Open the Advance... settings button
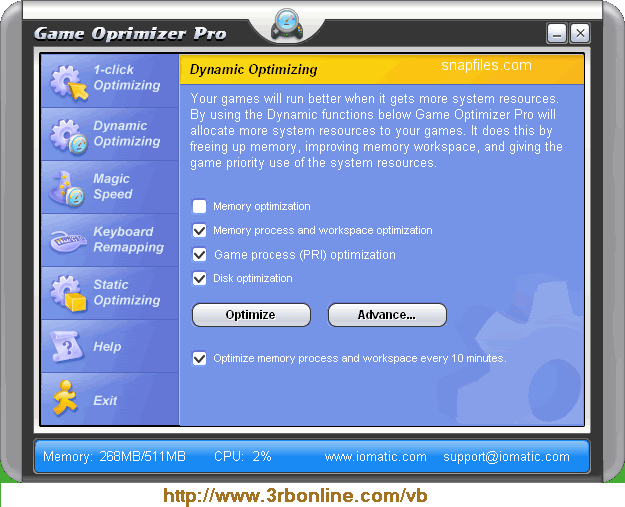Screen dimensions: 625x507 [x=387, y=315]
